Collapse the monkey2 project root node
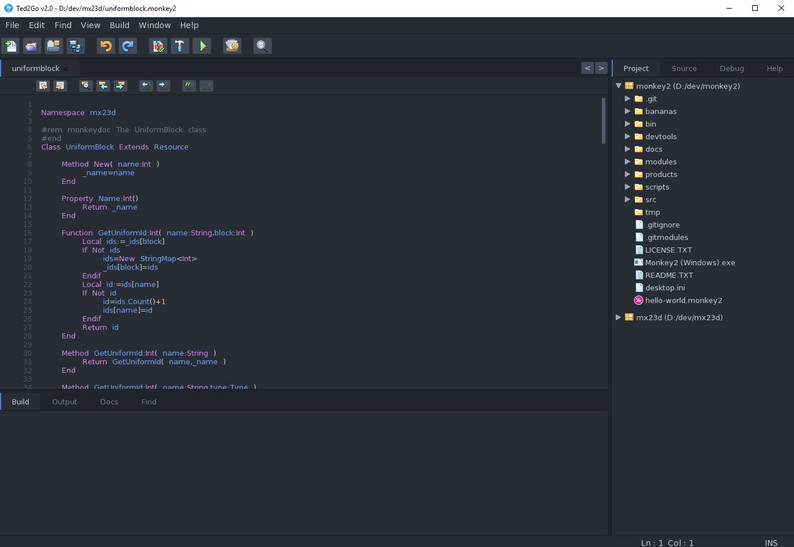This screenshot has width=794, height=547. 619,87
